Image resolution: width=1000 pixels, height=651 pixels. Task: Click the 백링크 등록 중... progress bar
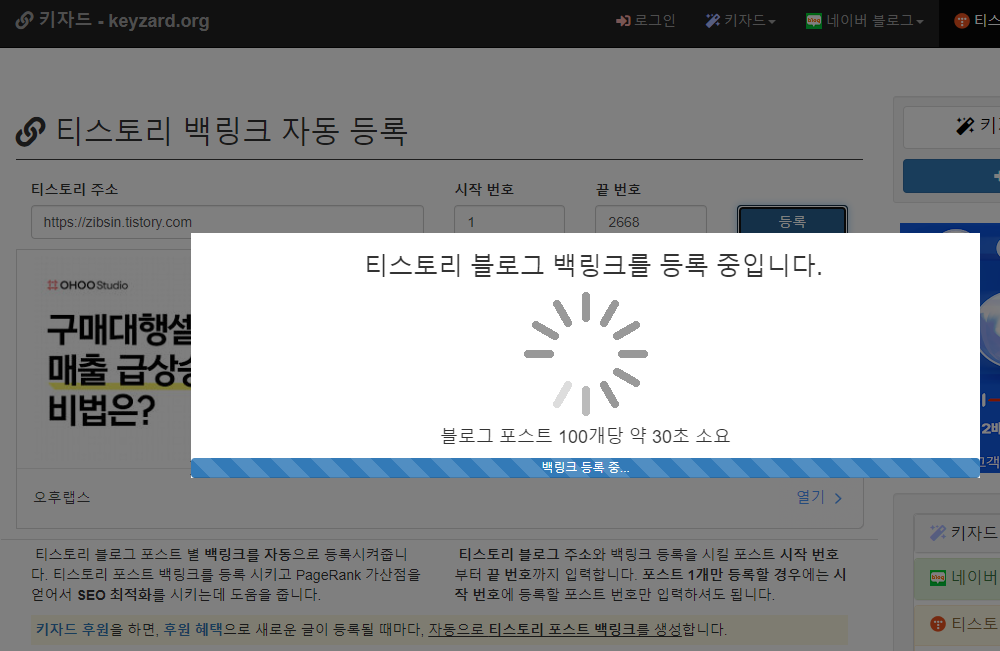pos(585,467)
